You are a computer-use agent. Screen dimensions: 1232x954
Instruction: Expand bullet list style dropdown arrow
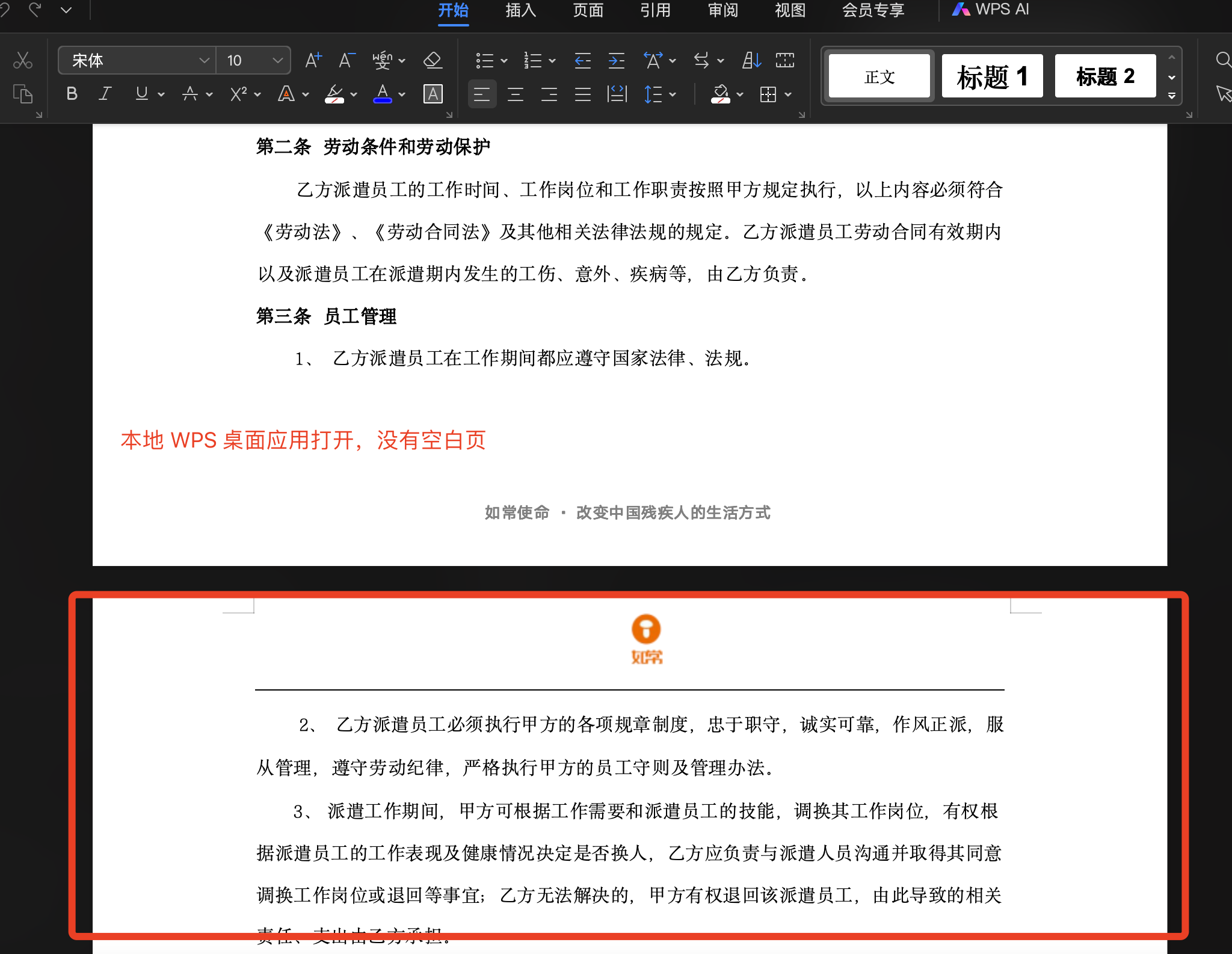click(504, 61)
